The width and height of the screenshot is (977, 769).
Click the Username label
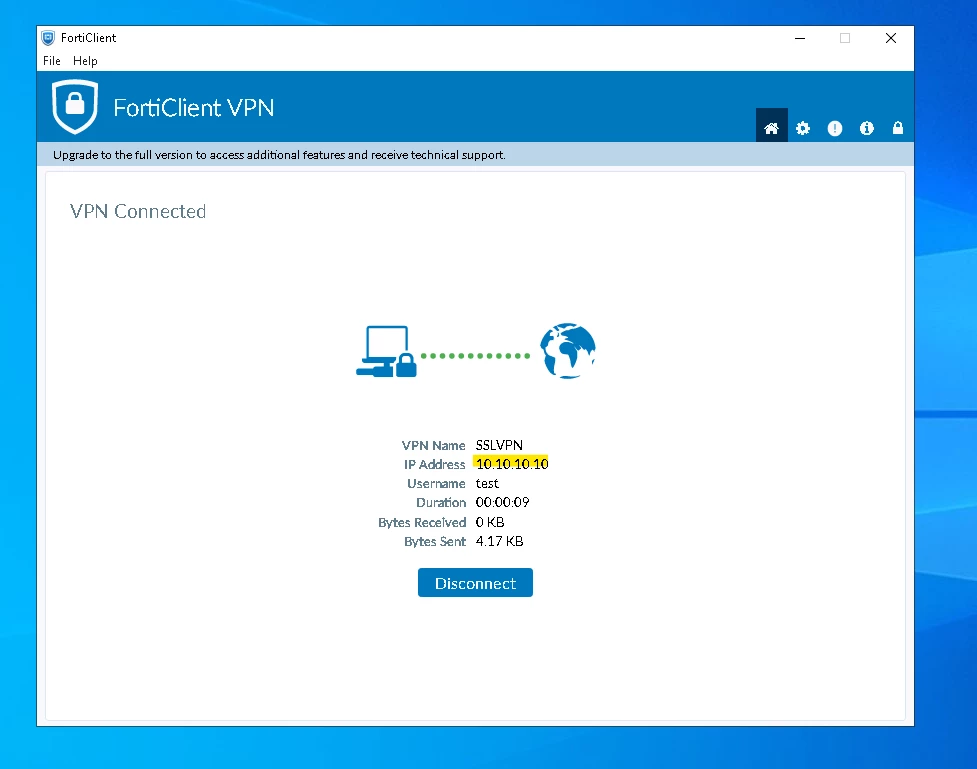point(436,484)
